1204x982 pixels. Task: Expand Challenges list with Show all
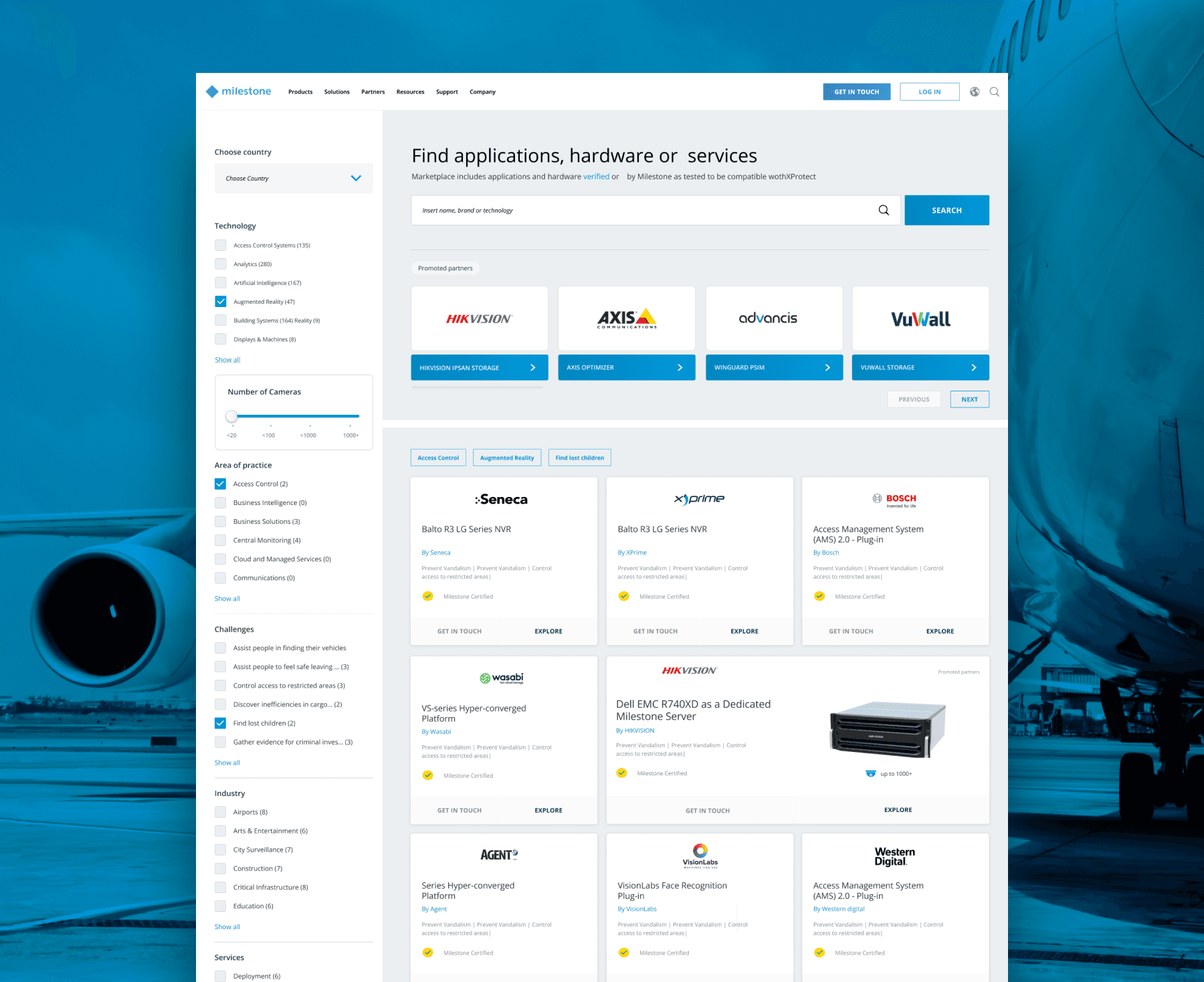click(227, 763)
